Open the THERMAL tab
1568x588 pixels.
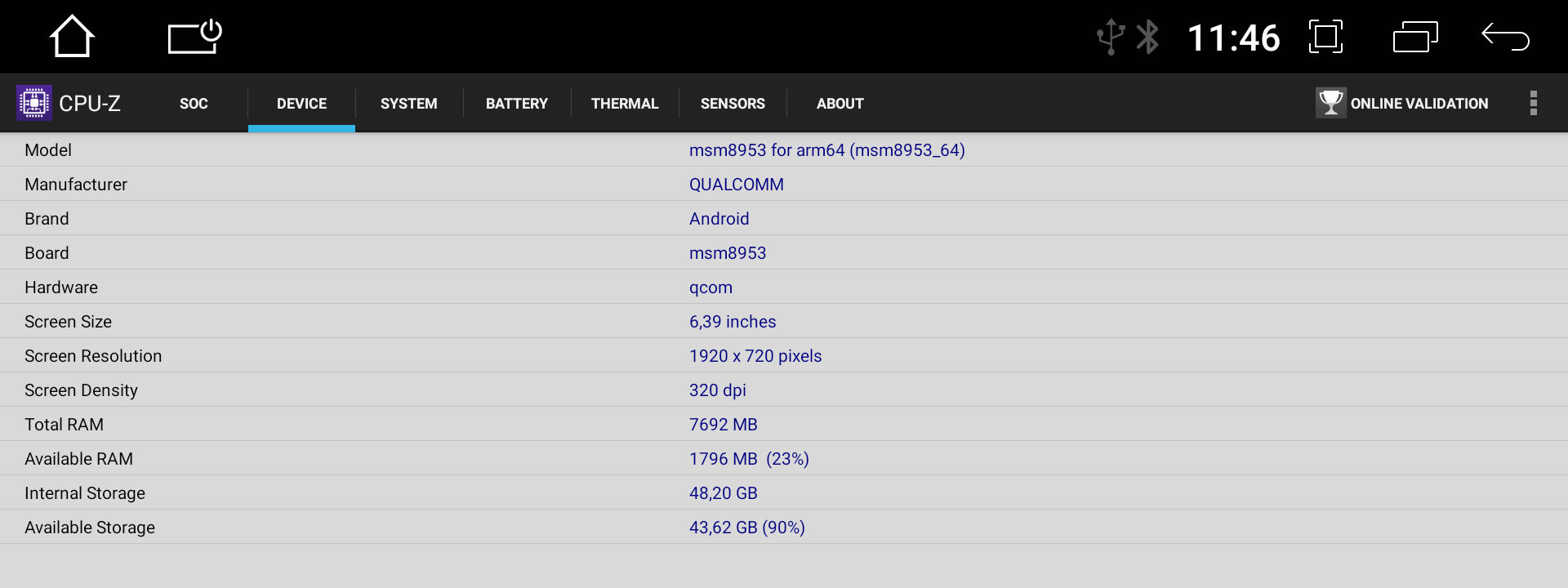point(625,104)
